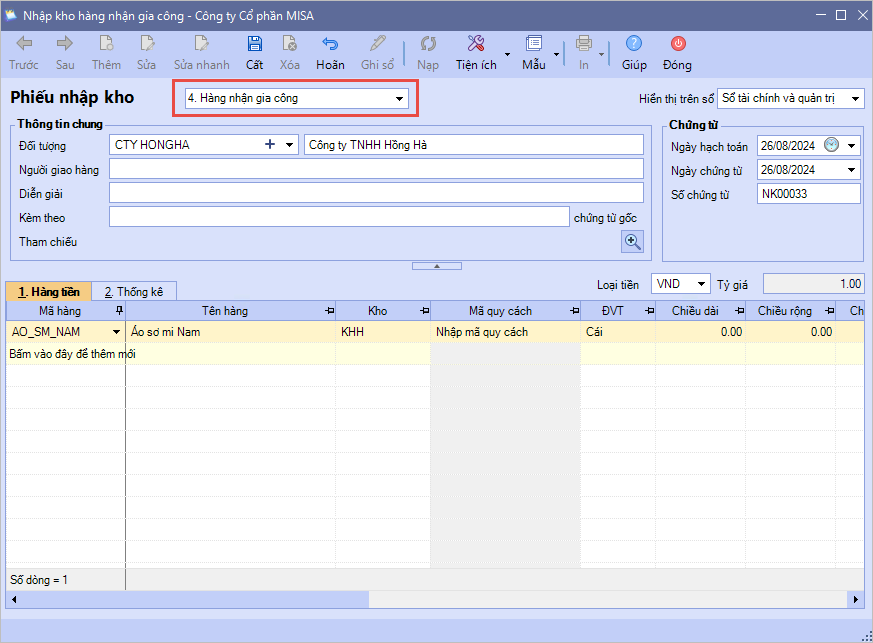This screenshot has height=643, width=873.
Task: Pin the Mã hàng column
Action: click(119, 311)
